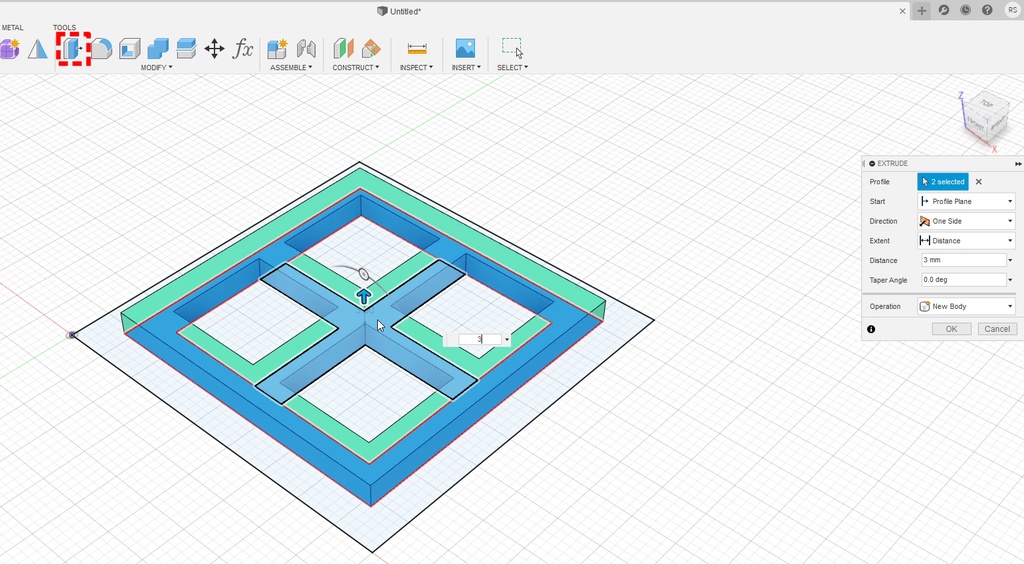Open the CONSTRUCT menu
The width and height of the screenshot is (1024, 564).
click(355, 67)
